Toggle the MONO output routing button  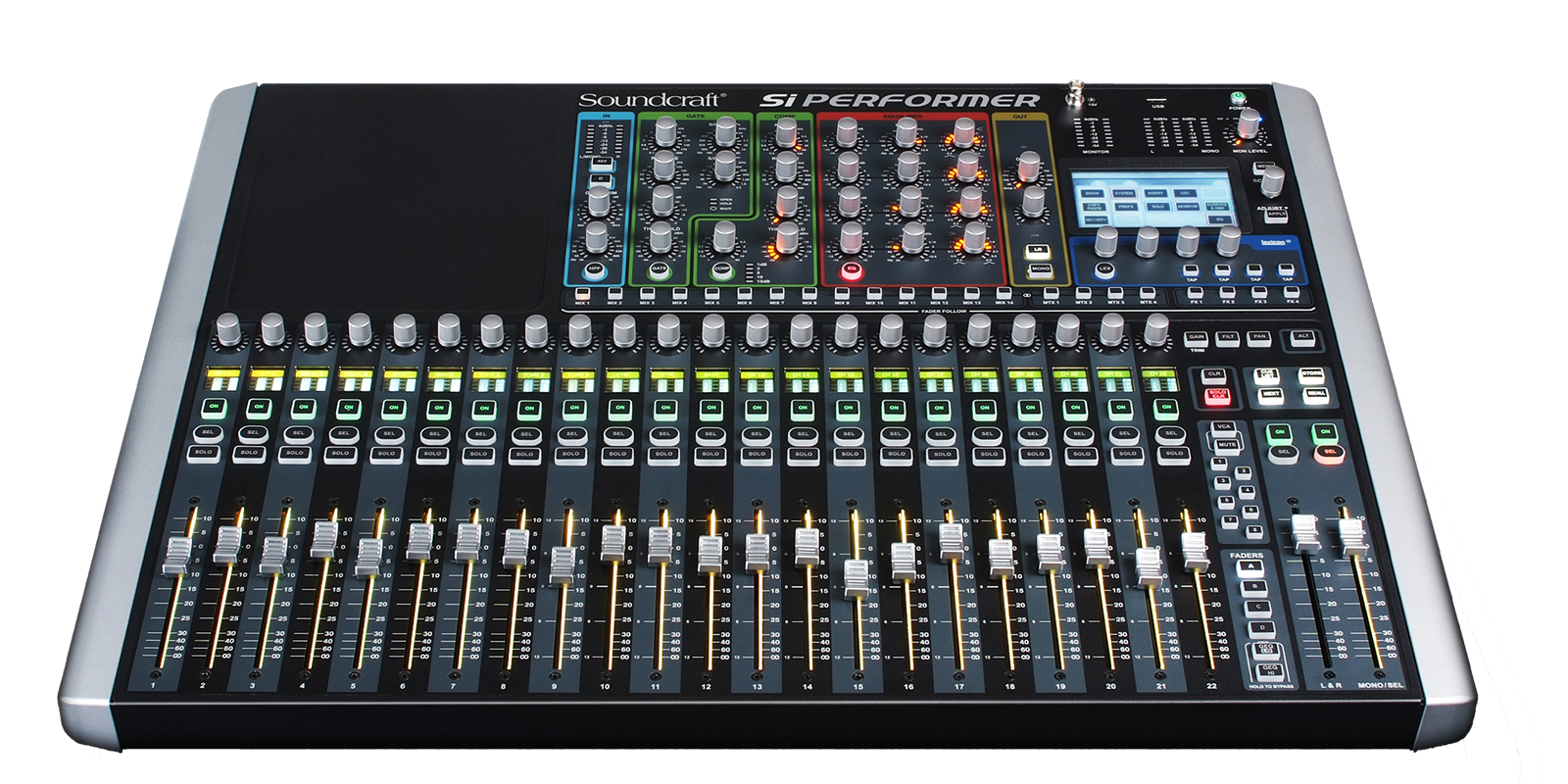[1040, 269]
